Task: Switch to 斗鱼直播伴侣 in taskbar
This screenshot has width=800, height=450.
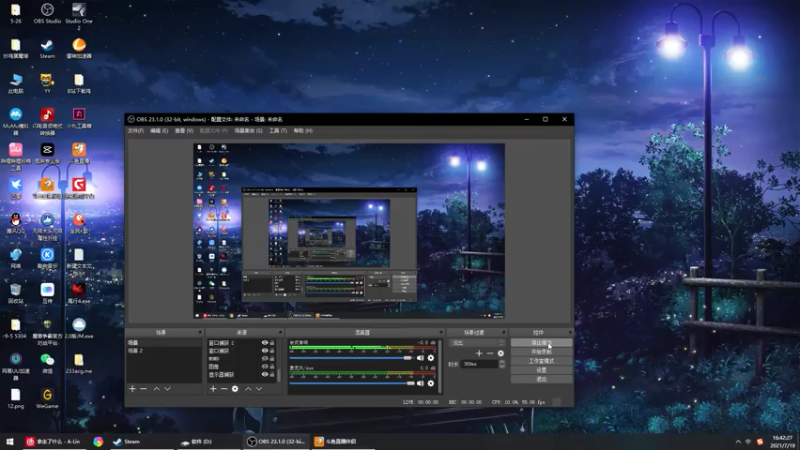Action: point(342,442)
